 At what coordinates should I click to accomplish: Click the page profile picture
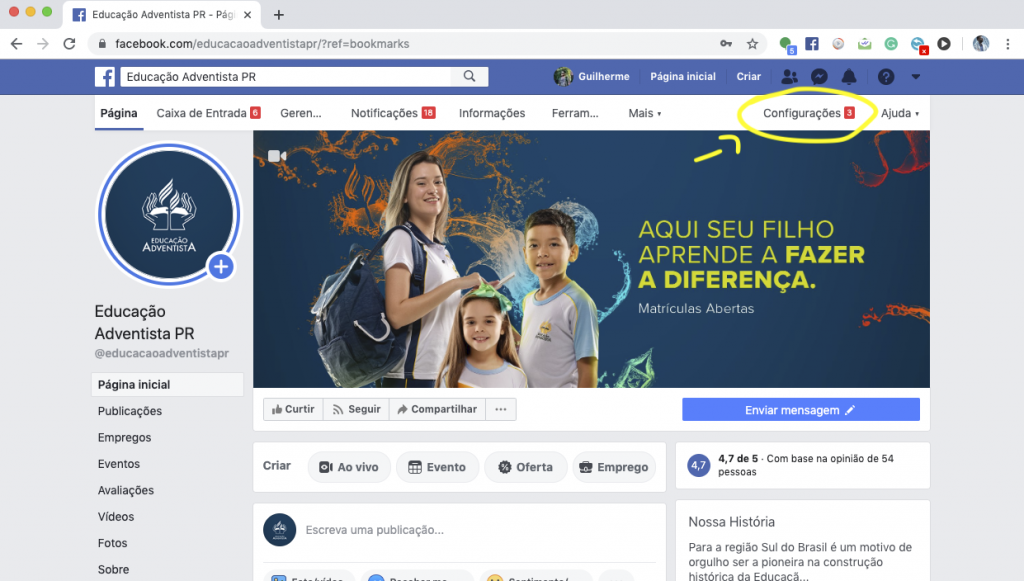(168, 215)
